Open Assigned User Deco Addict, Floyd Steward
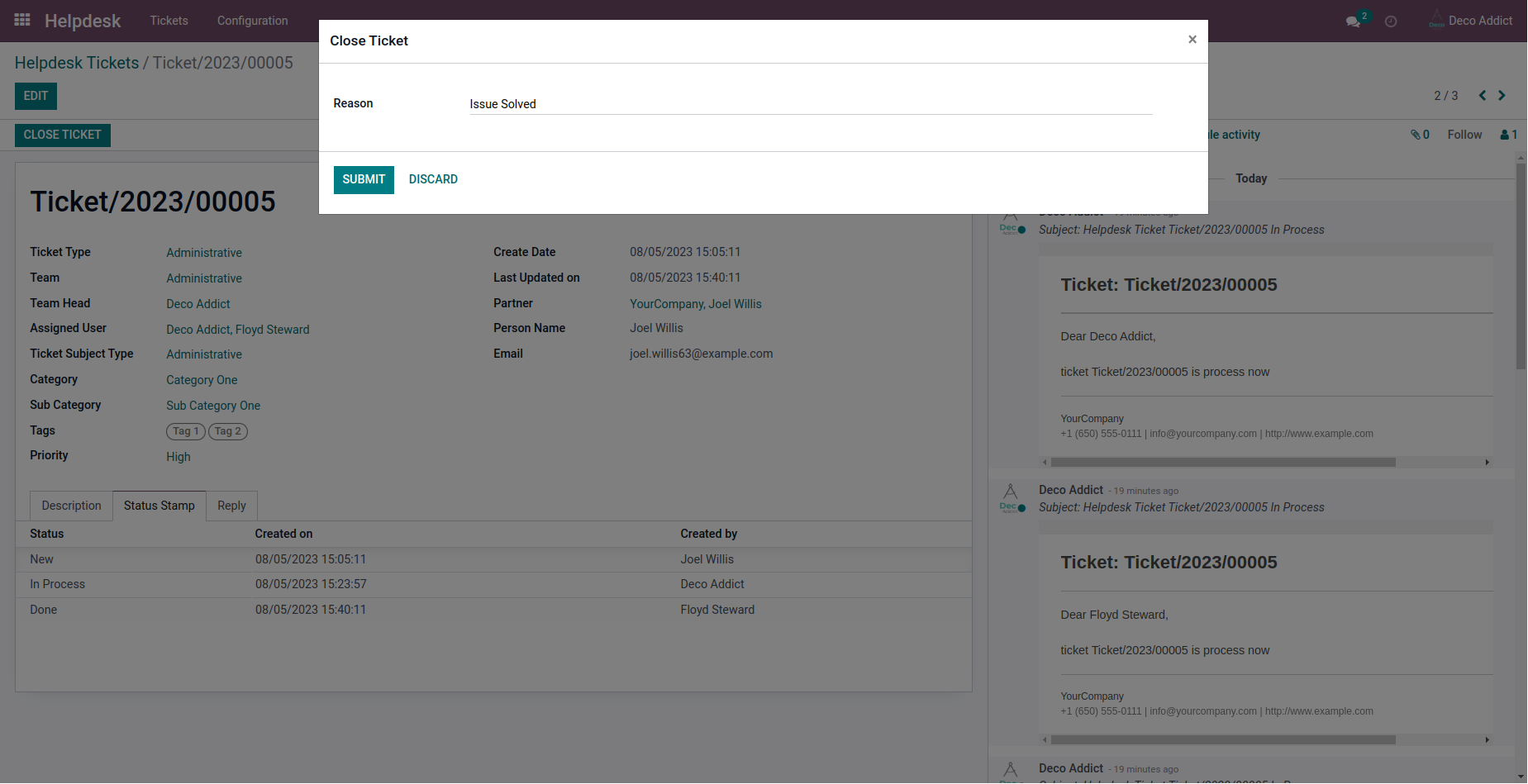This screenshot has width=1528, height=784. [238, 330]
